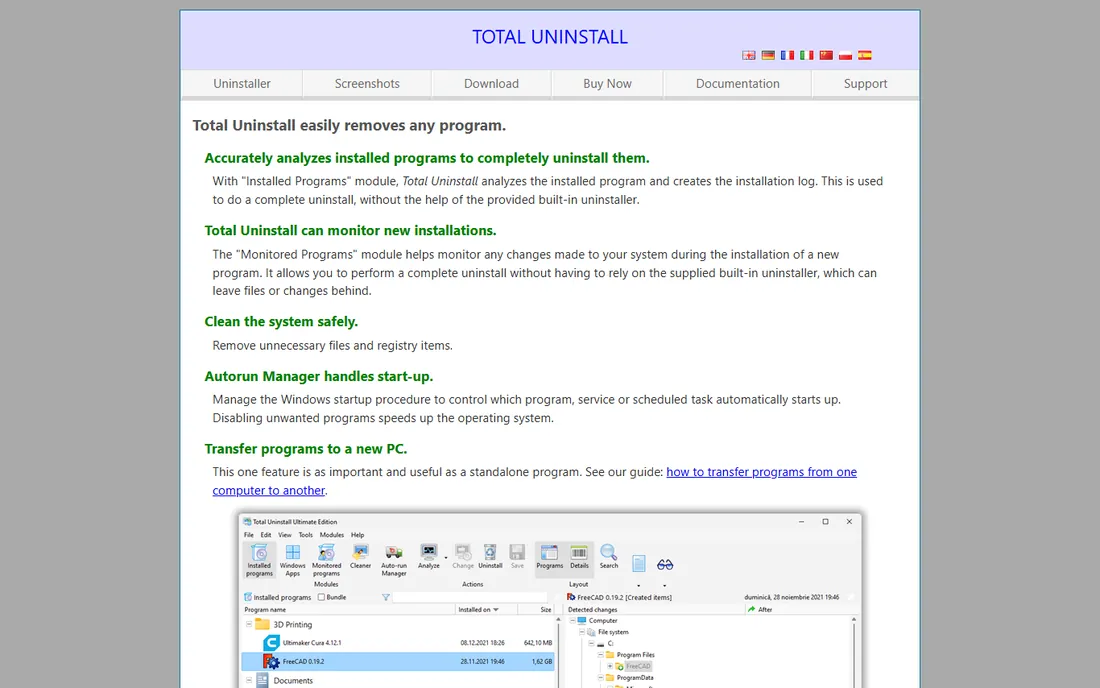
Task: Click the Cleaner icon in app screenshot
Action: click(x=360, y=556)
